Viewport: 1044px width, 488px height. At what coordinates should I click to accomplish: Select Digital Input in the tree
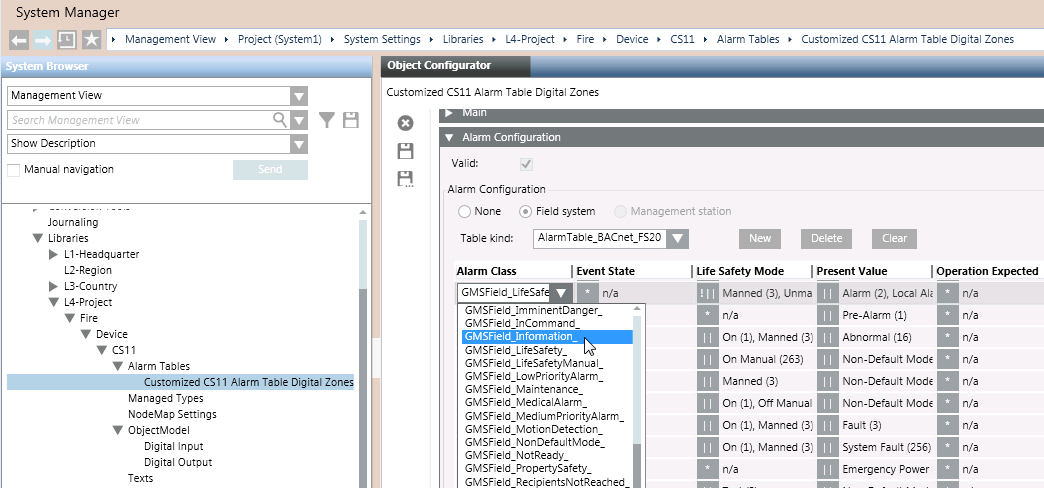pyautogui.click(x=173, y=446)
